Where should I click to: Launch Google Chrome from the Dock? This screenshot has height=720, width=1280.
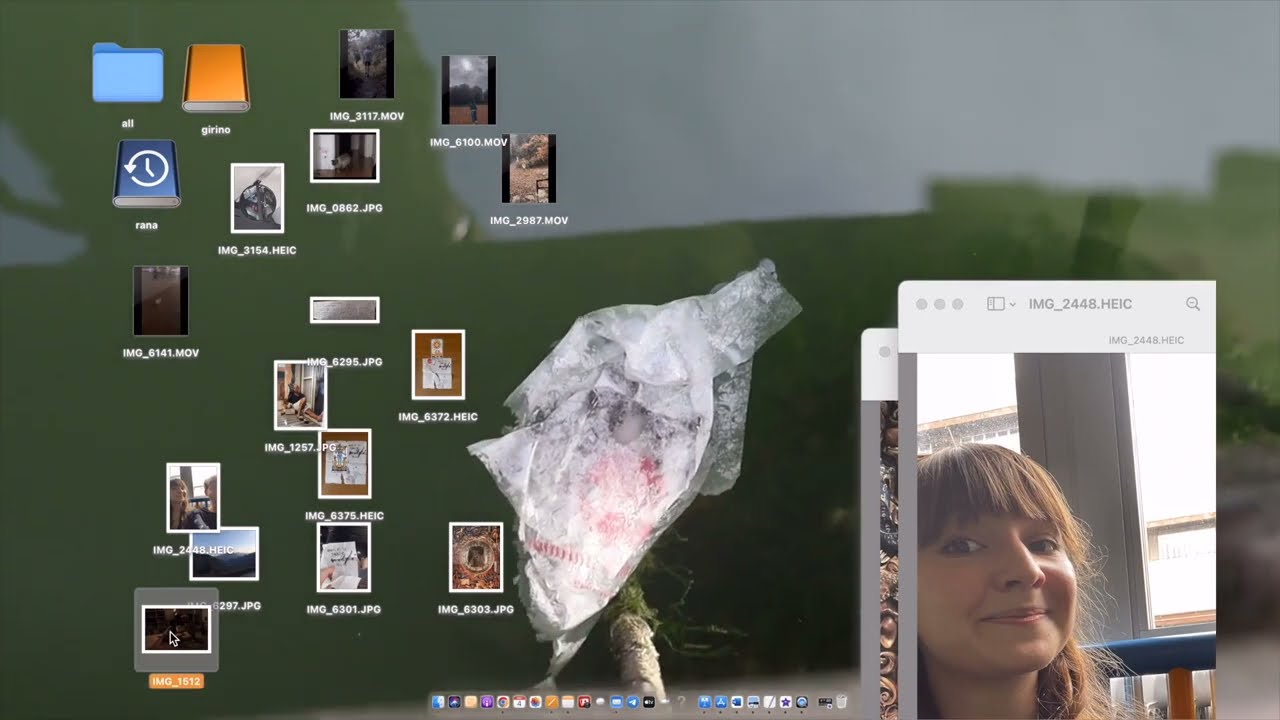coord(503,702)
